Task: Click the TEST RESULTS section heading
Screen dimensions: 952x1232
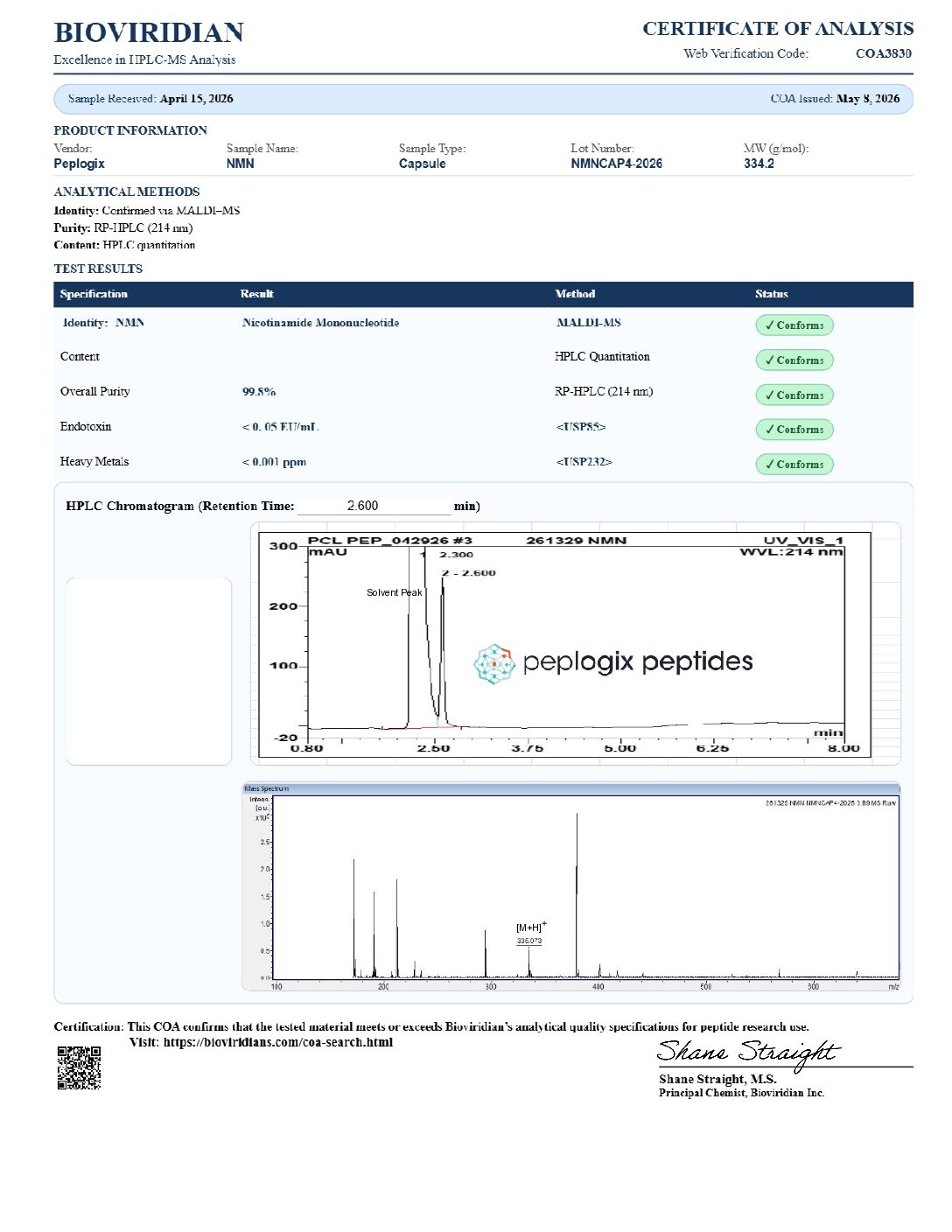Action: 98,269
